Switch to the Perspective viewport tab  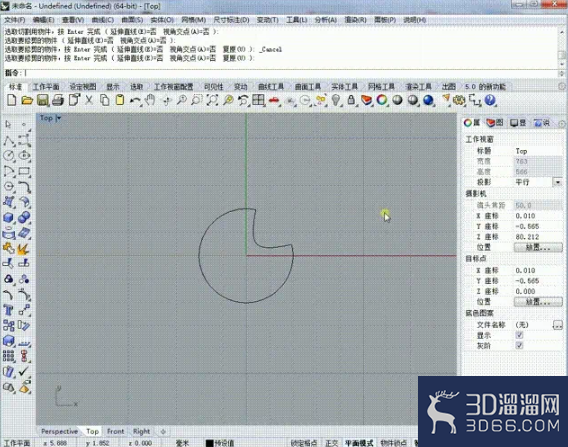click(59, 431)
